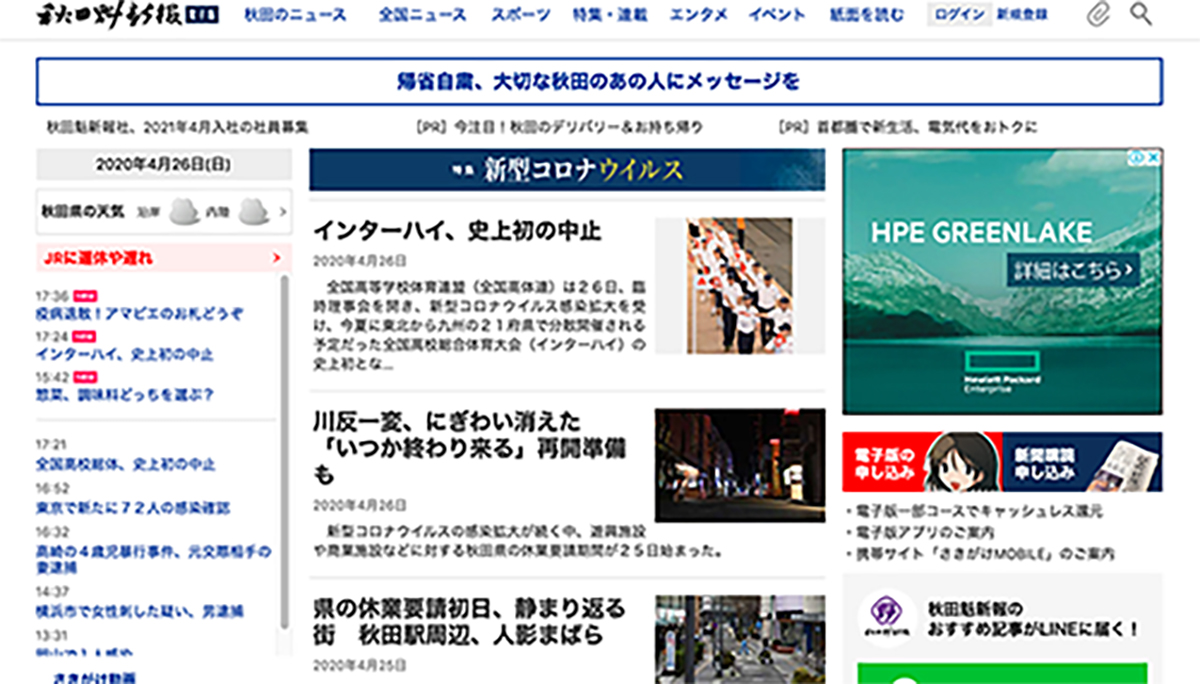This screenshot has width=1200, height=684.
Task: Select the エンタメ navigation item
Action: tap(698, 15)
